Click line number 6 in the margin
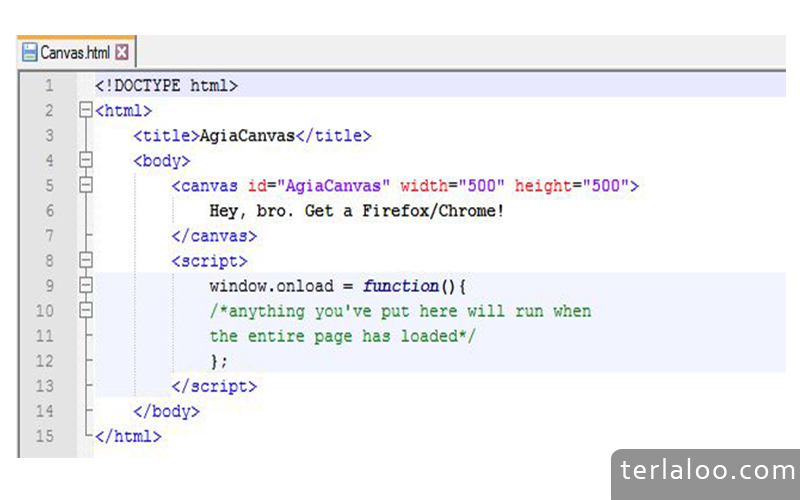 (x=49, y=211)
